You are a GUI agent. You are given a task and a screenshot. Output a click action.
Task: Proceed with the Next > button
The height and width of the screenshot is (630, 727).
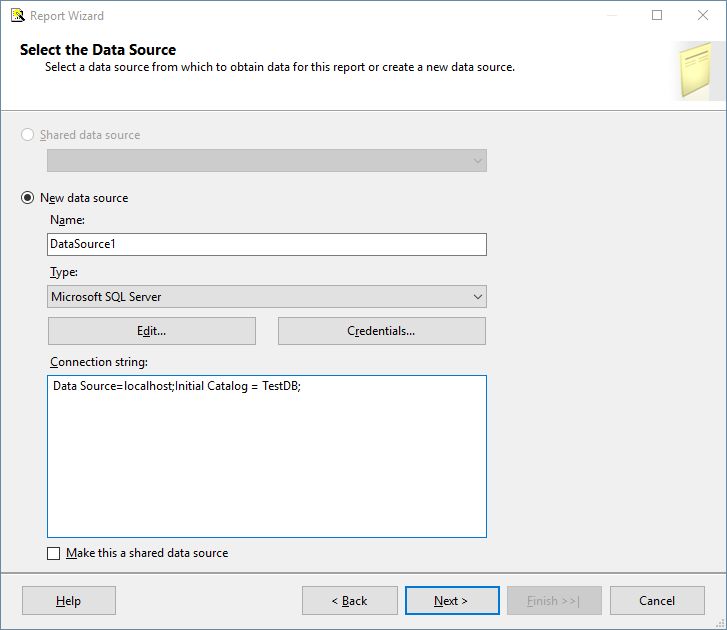pos(451,601)
